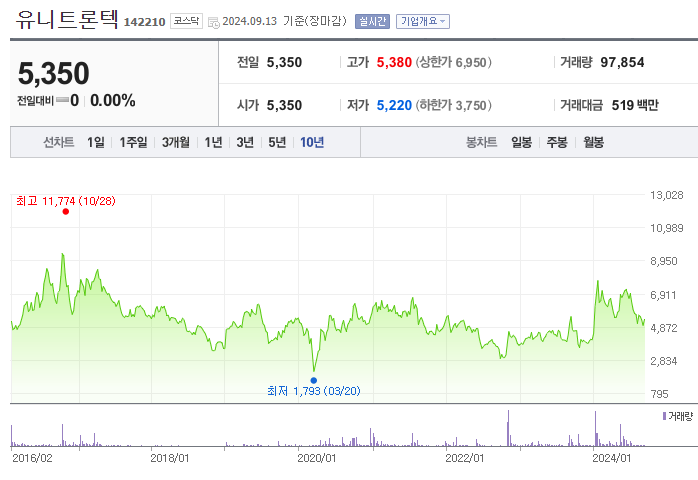The height and width of the screenshot is (480, 698).
Task: Click the 2018/01 date axis label
Action: pos(170,458)
